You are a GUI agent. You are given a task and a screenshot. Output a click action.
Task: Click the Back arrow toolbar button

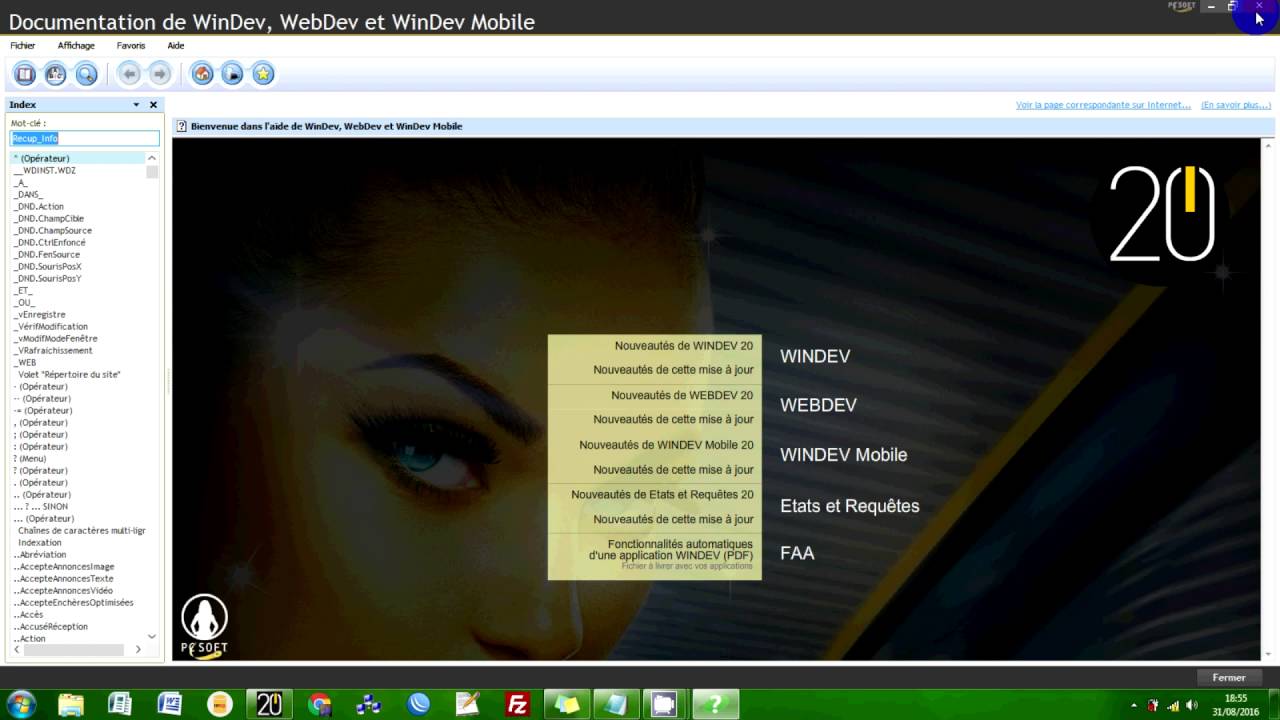tap(128, 73)
